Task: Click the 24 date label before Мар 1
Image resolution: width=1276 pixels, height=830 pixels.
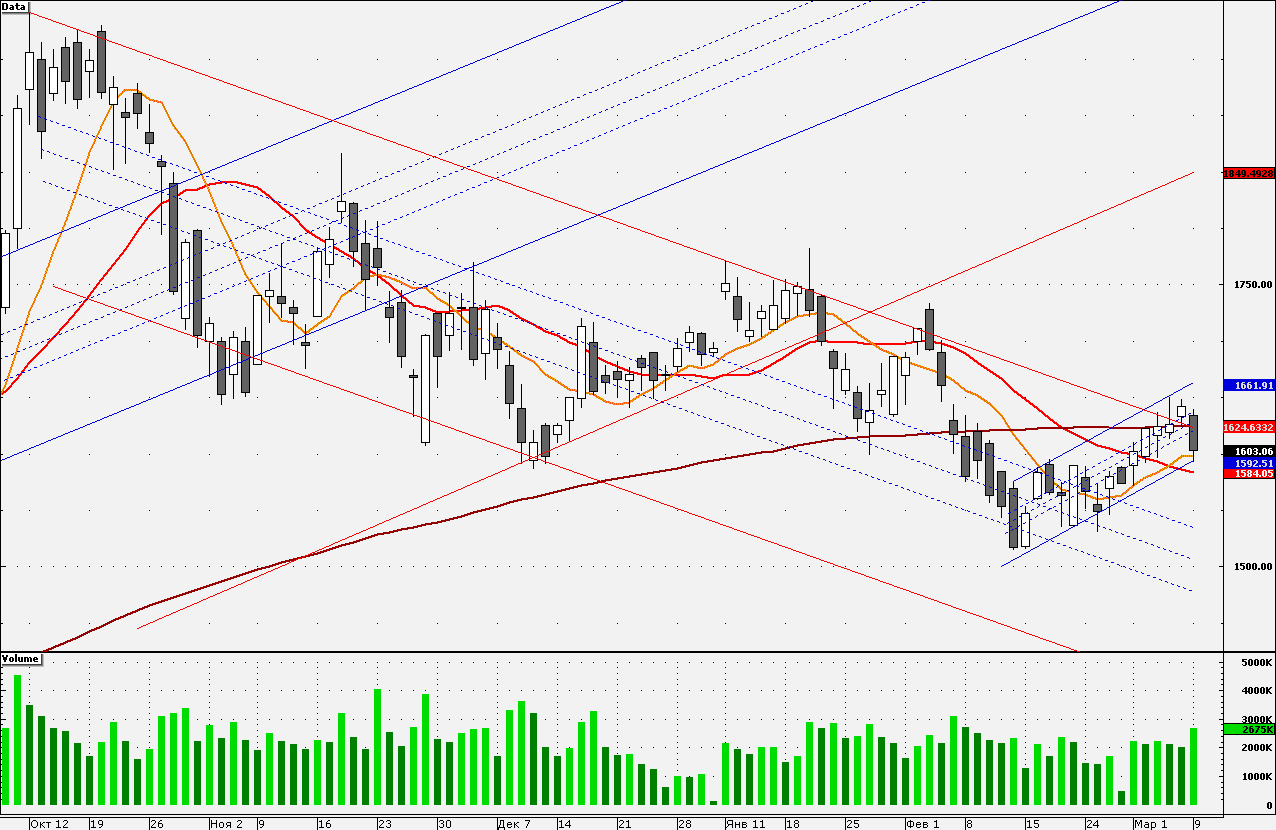Action: click(1091, 824)
